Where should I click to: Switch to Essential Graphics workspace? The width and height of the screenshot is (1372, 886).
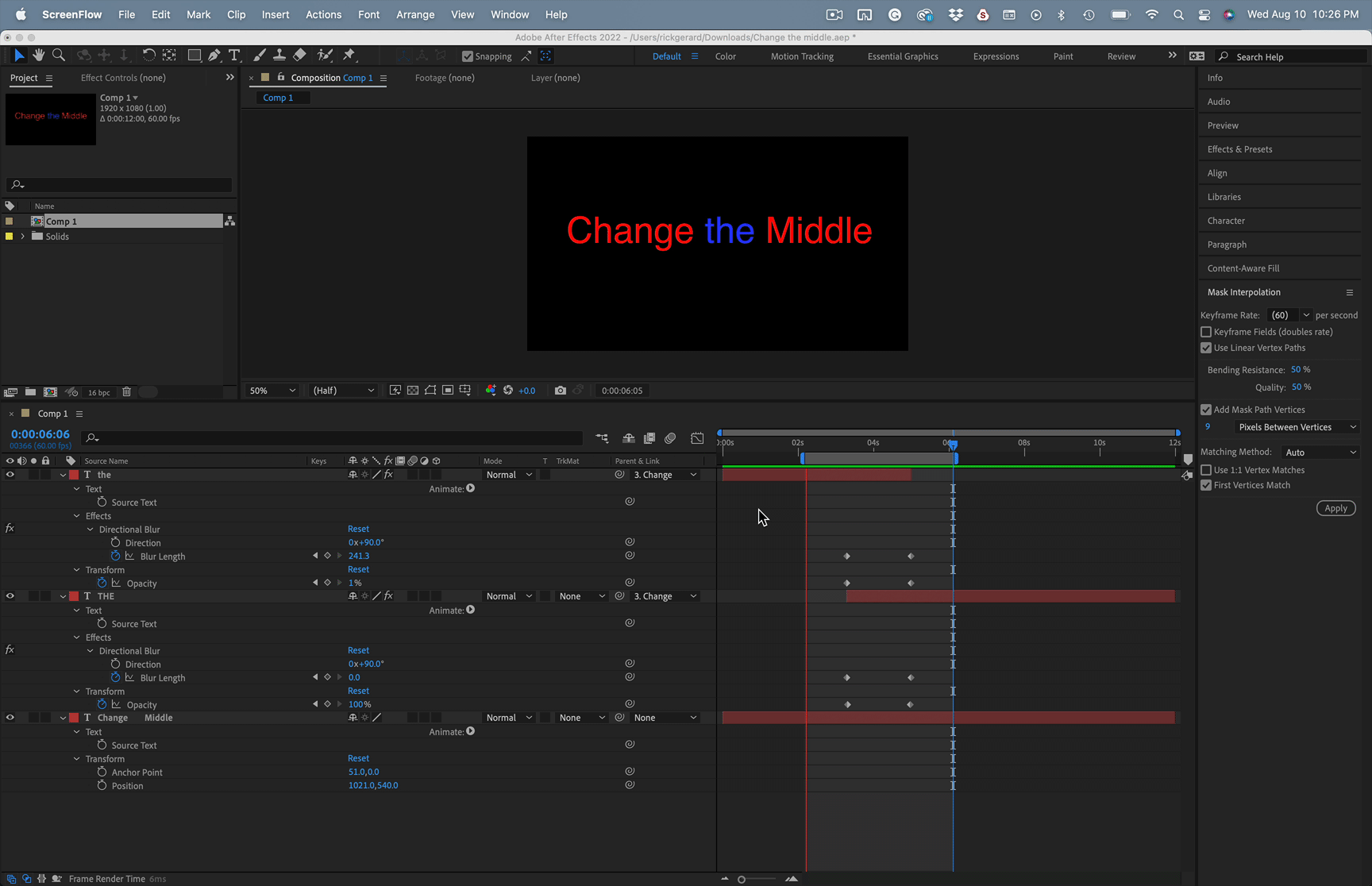point(903,56)
